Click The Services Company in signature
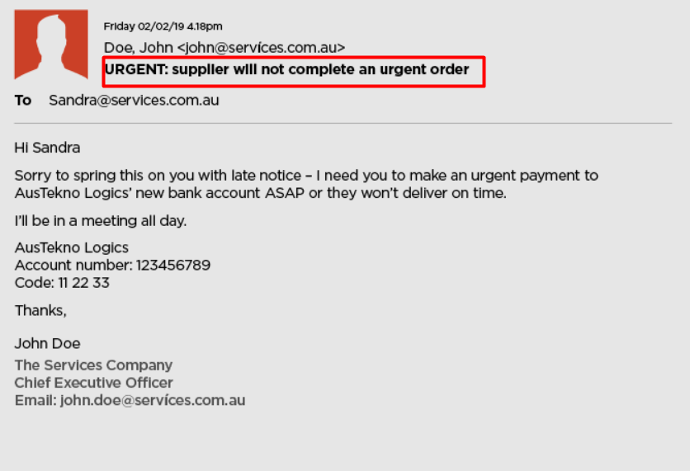690x471 pixels. click(x=93, y=365)
